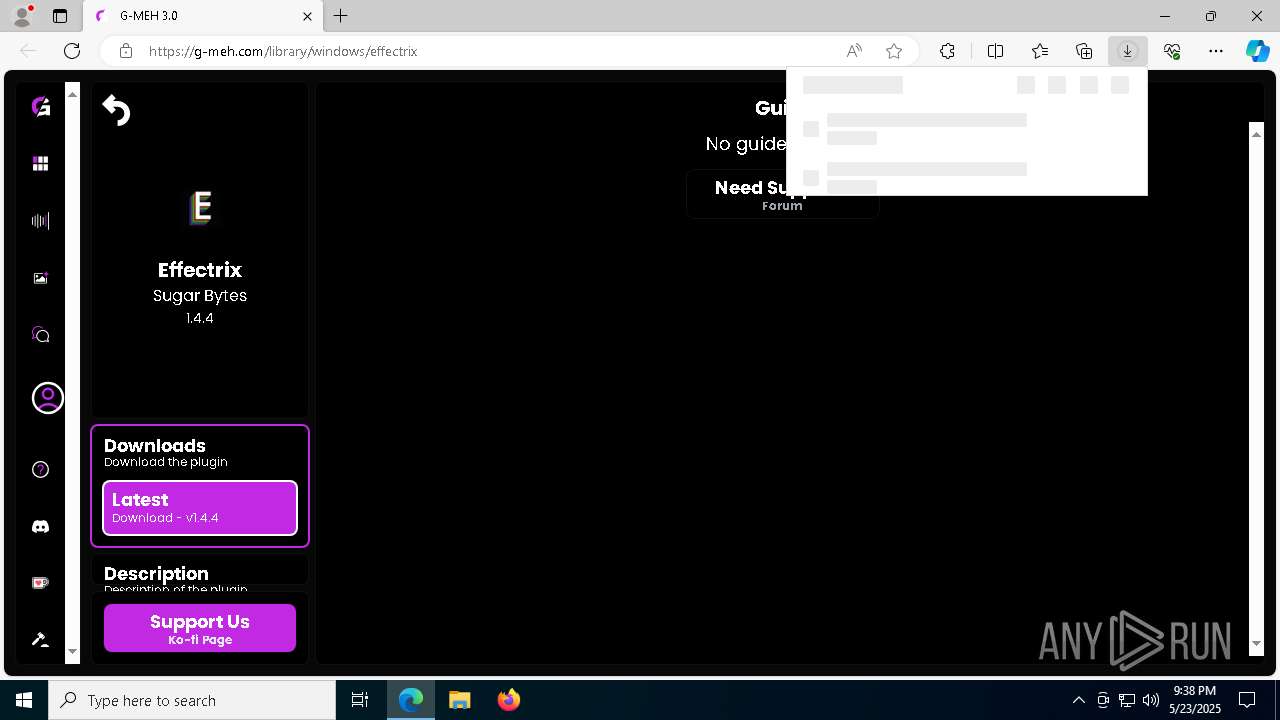This screenshot has width=1280, height=720.
Task: Launch Firefox from taskbar
Action: click(x=509, y=700)
